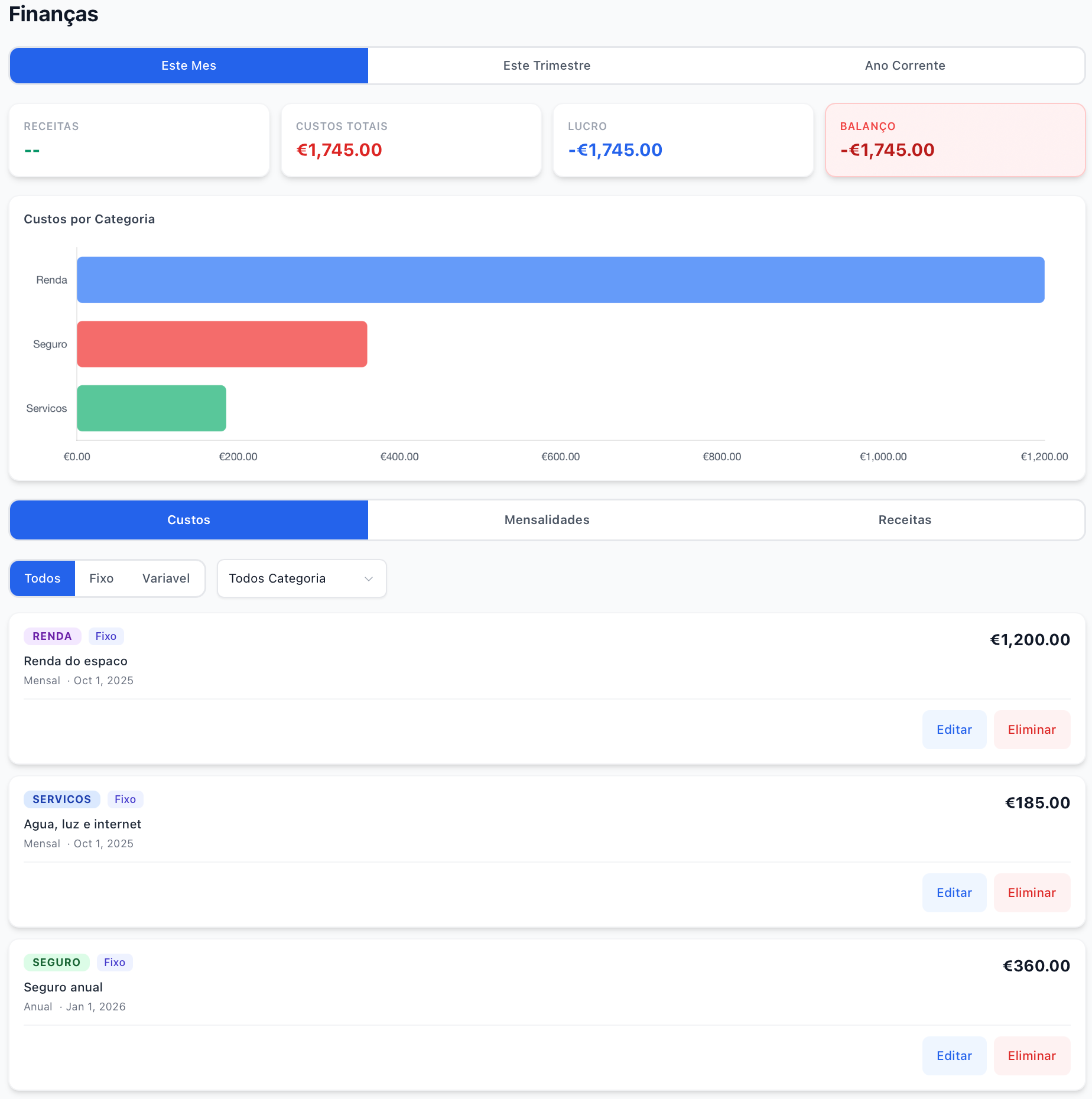This screenshot has height=1099, width=1092.
Task: Eliminate the Agua, luz e internet cost
Action: pyautogui.click(x=1032, y=893)
